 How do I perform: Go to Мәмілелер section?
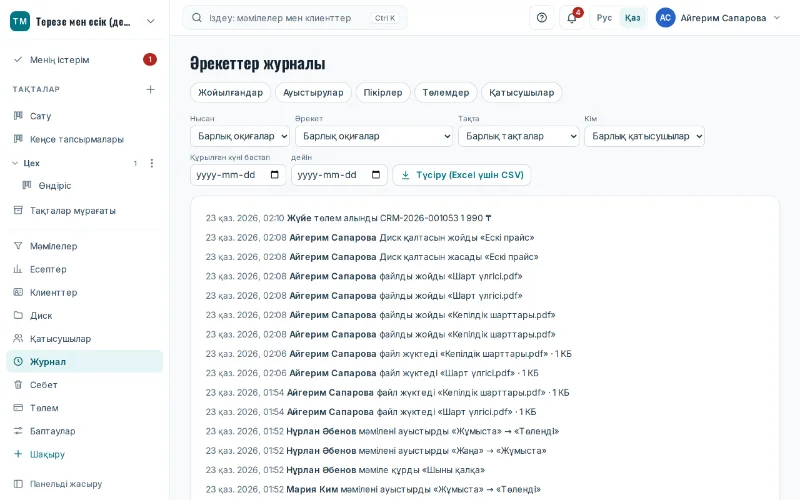(x=85, y=246)
